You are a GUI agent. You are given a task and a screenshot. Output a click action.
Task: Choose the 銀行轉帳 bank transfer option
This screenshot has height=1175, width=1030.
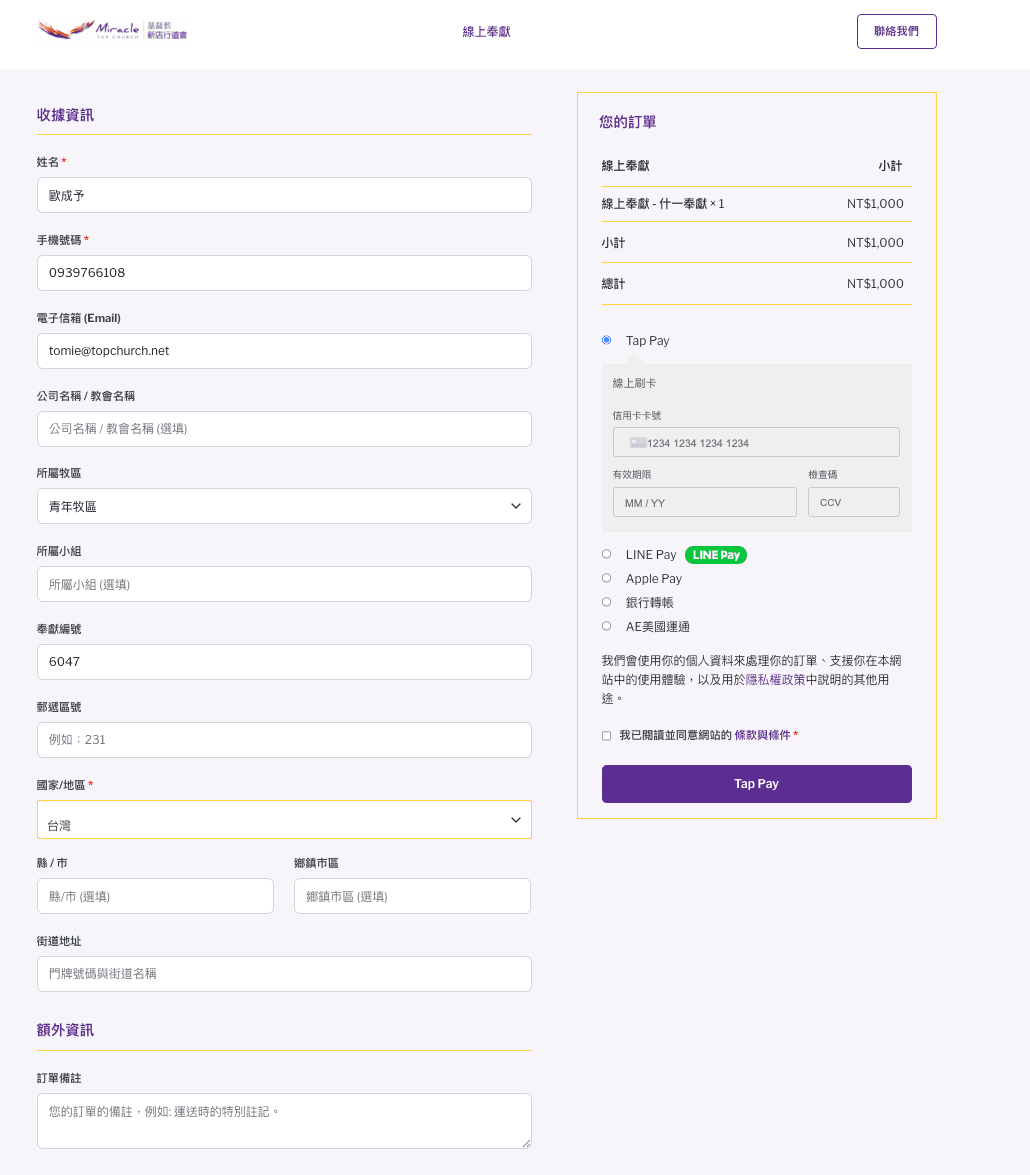point(606,602)
